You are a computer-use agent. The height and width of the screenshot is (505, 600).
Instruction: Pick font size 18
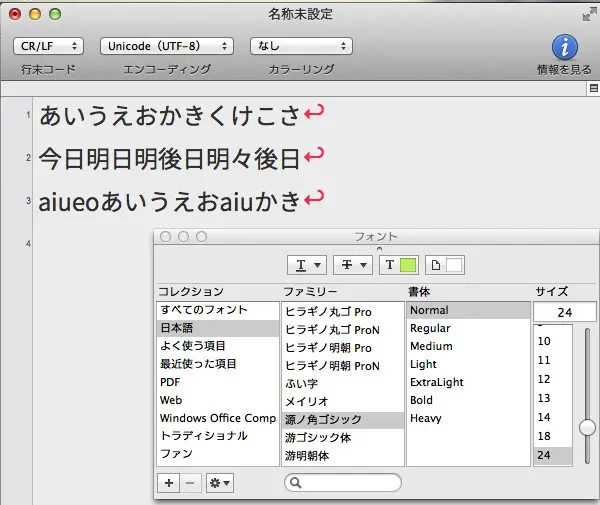point(553,436)
